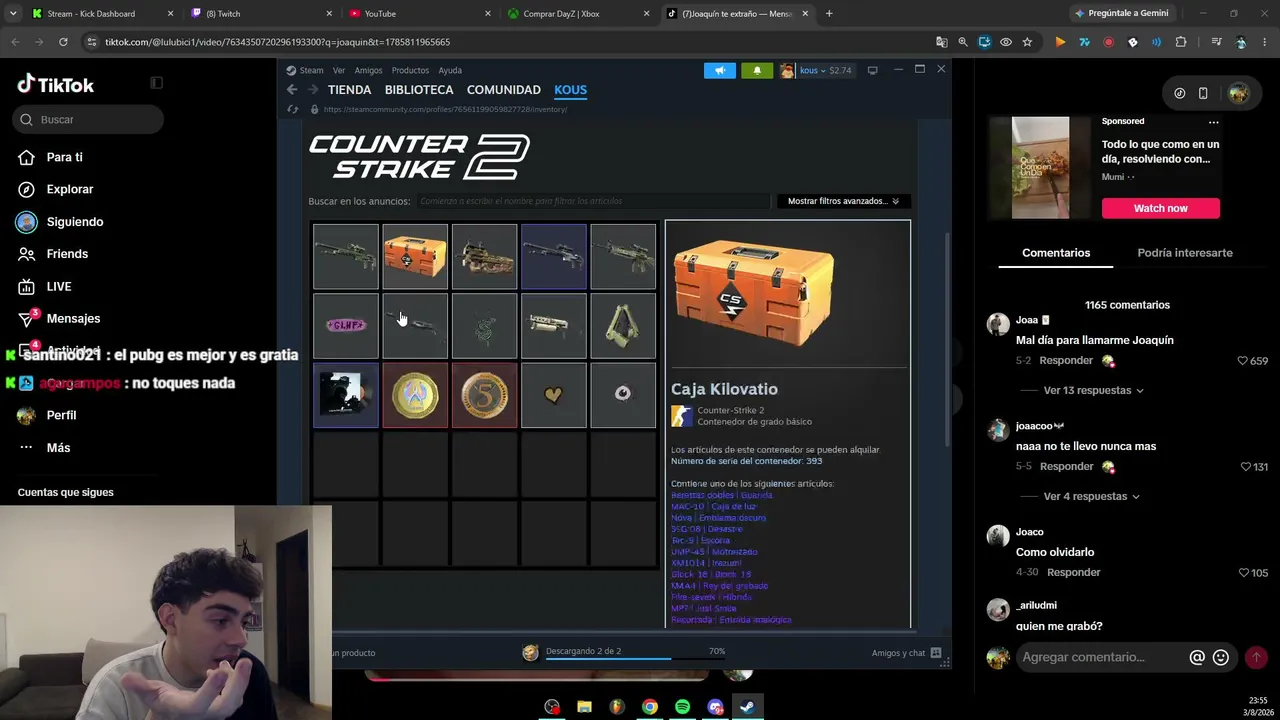Like joaacoo's comment
The width and height of the screenshot is (1280, 720).
1246,467
